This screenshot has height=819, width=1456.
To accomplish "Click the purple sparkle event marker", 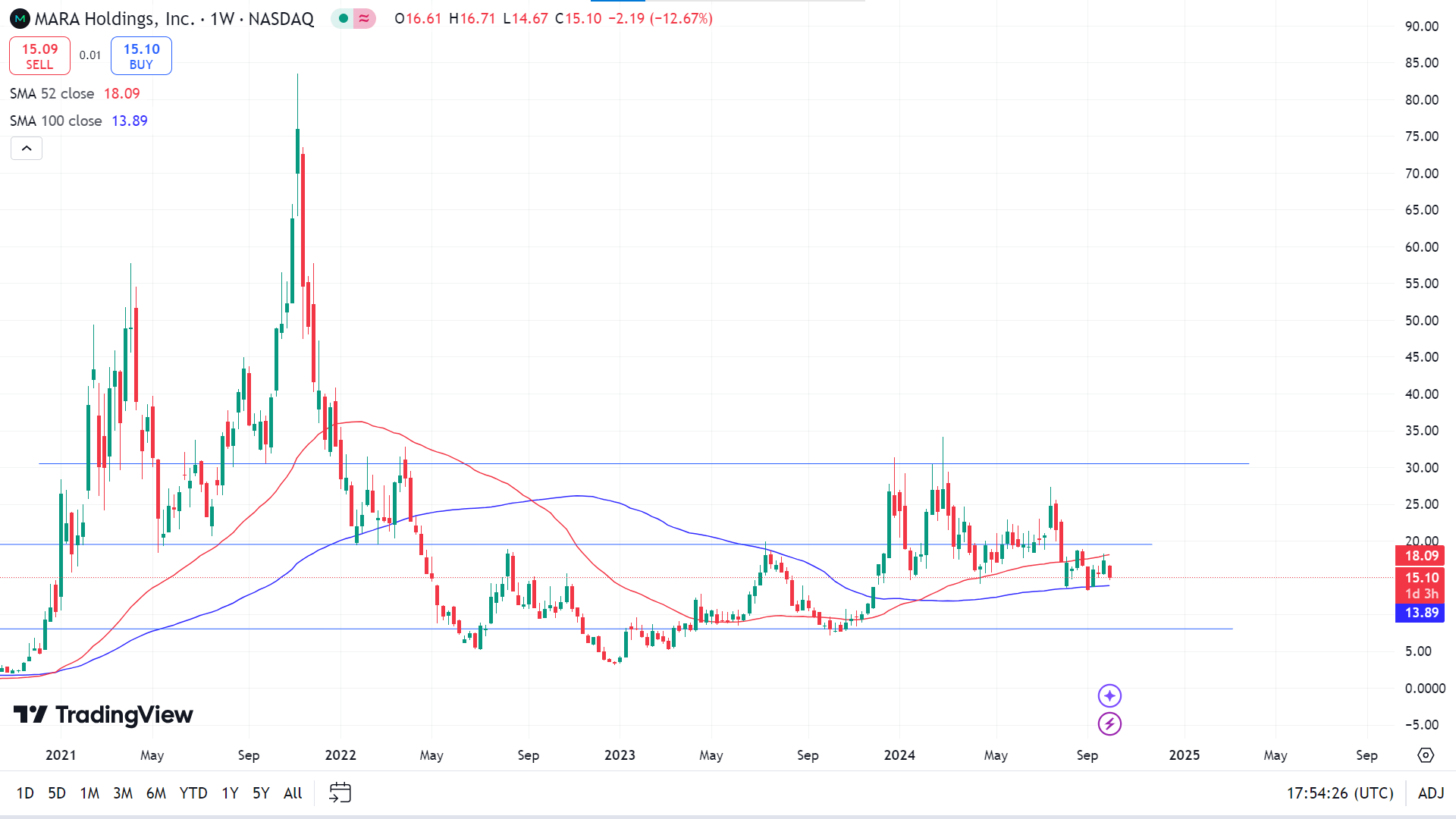I will pos(1109,695).
